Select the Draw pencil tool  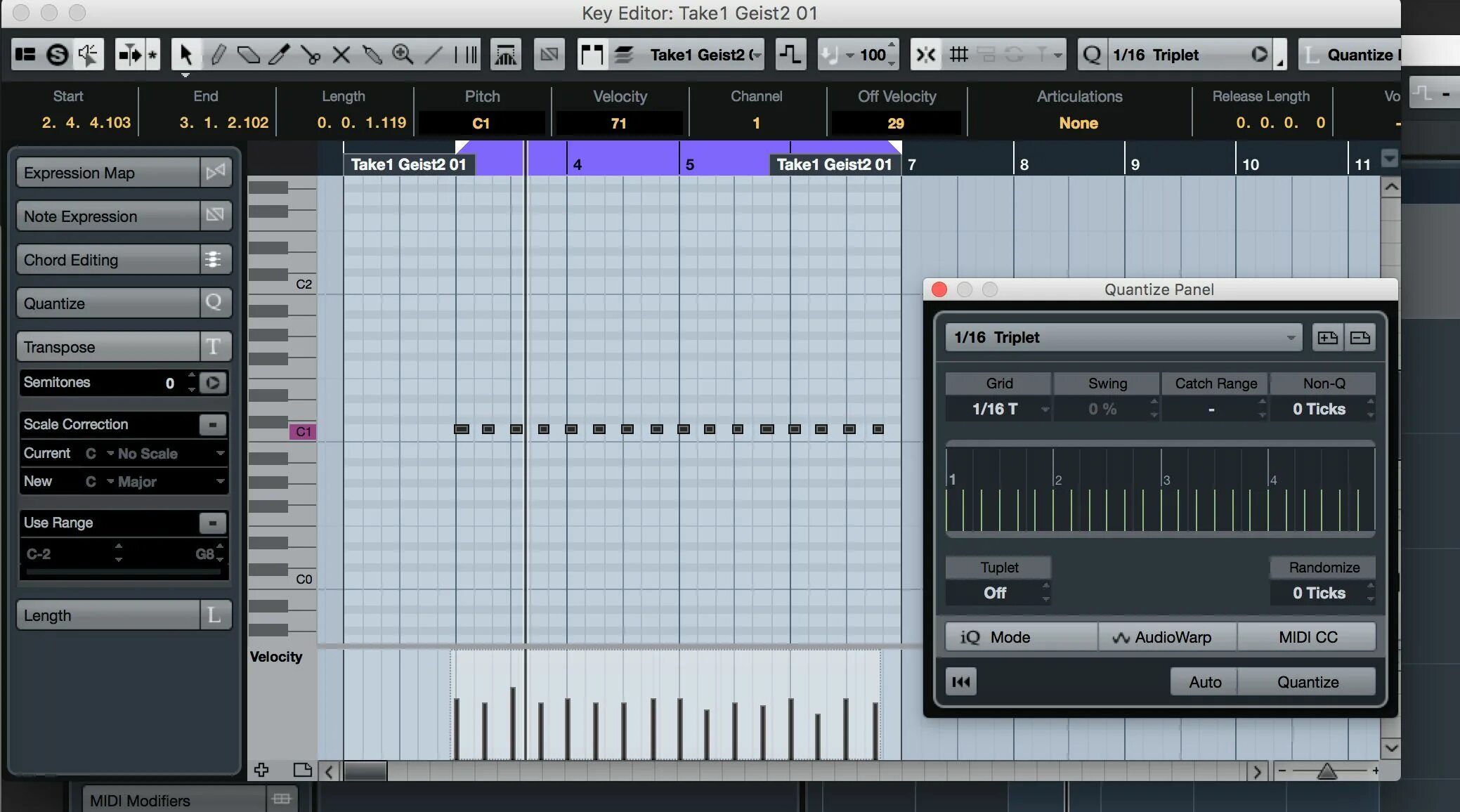pos(218,54)
